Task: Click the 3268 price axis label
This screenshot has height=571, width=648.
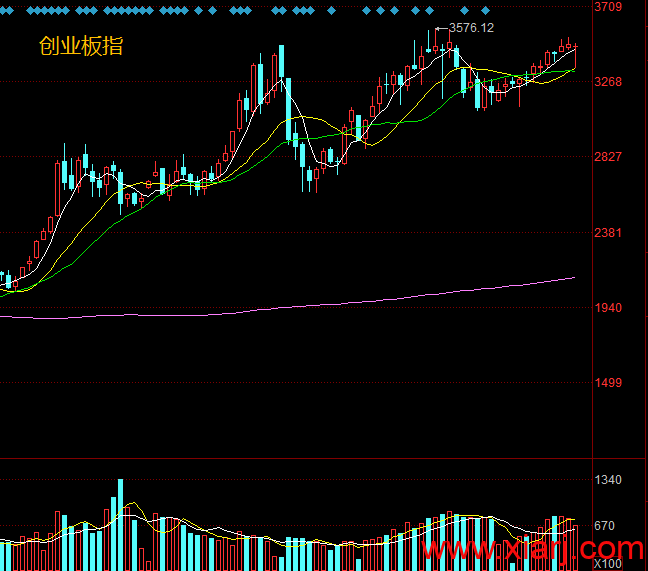Action: tap(608, 81)
